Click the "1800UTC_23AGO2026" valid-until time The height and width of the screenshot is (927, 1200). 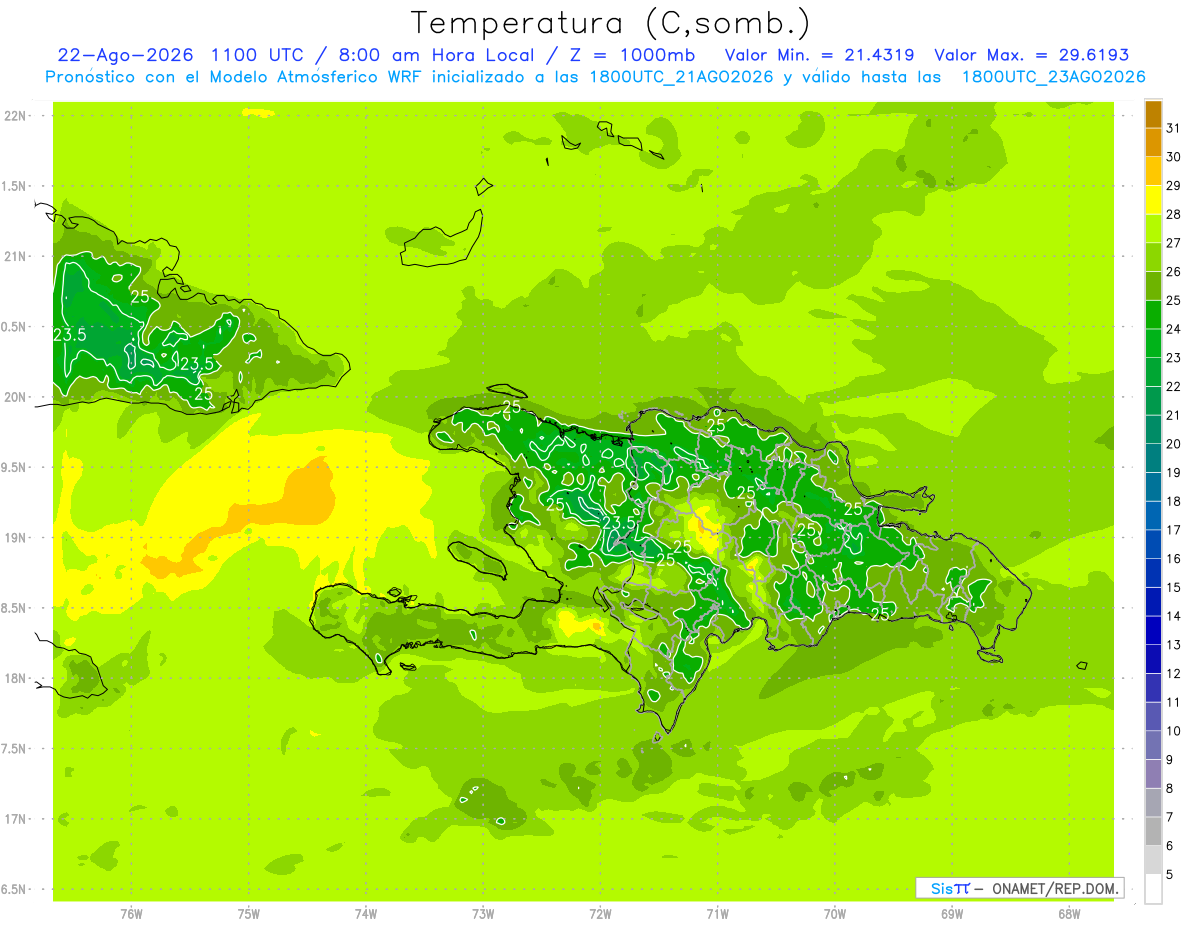[x=1054, y=77]
